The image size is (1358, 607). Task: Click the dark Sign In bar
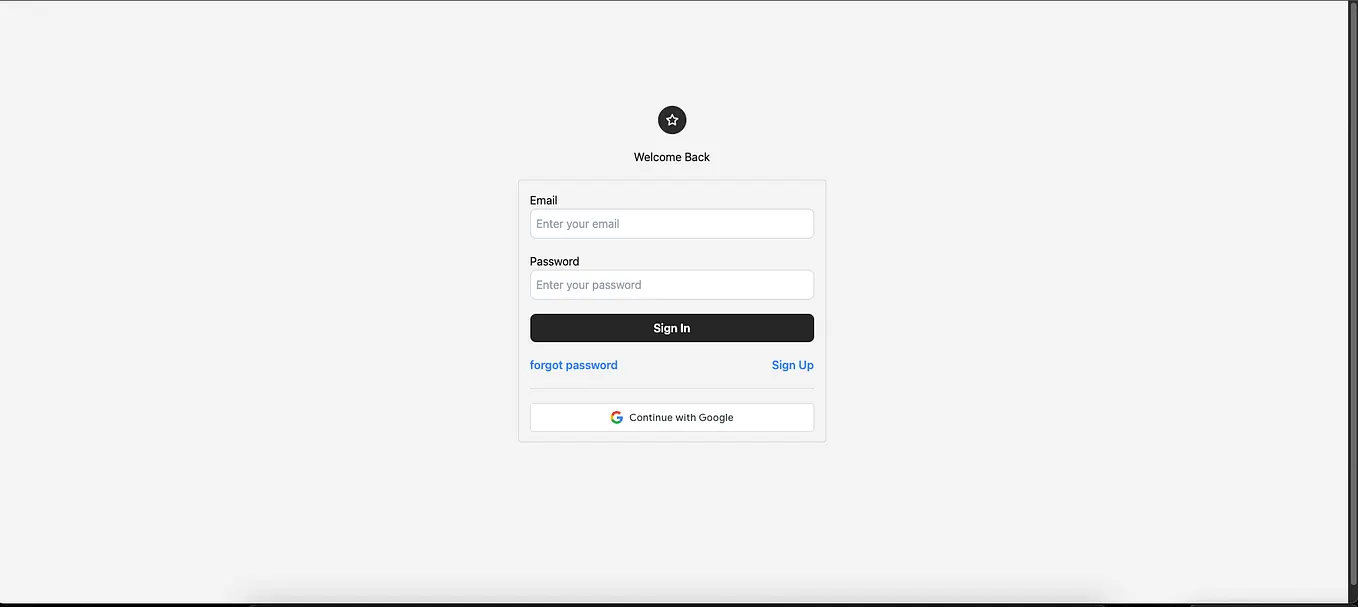point(671,328)
